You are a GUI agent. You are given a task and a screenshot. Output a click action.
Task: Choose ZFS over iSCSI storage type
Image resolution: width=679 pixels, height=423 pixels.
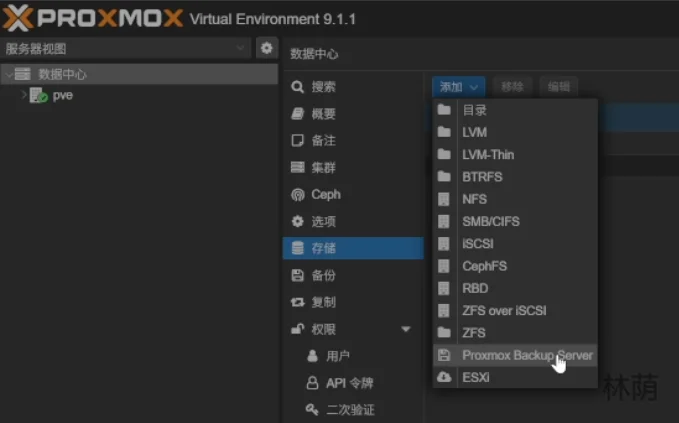[x=515, y=310]
